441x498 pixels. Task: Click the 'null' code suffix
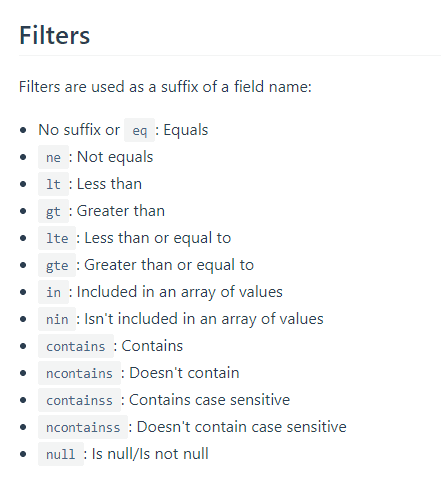(61, 454)
